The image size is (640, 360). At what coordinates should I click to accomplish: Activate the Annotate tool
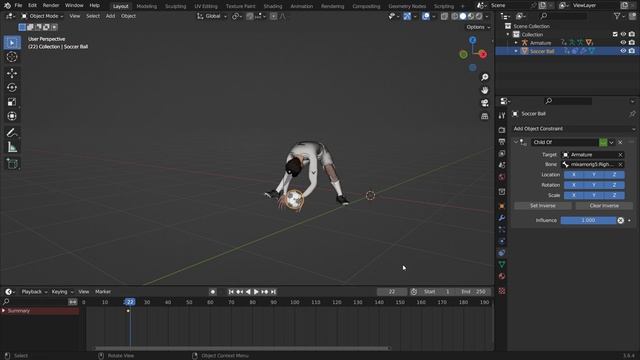coord(12,132)
